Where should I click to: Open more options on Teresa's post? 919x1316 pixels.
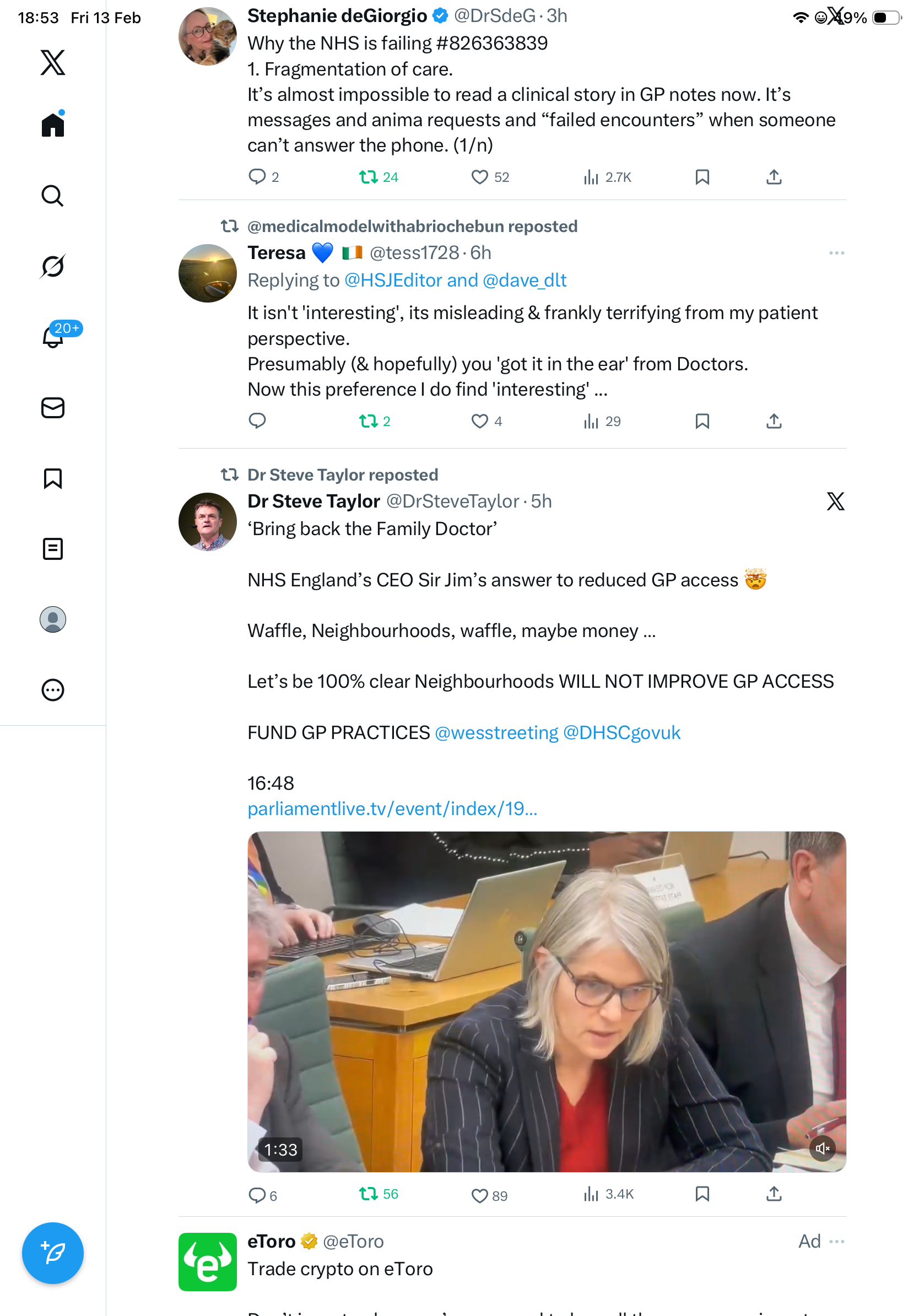tap(836, 253)
